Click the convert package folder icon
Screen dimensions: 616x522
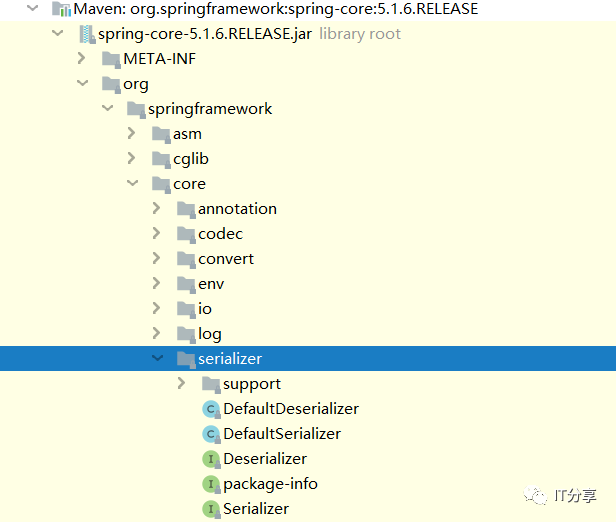point(186,259)
